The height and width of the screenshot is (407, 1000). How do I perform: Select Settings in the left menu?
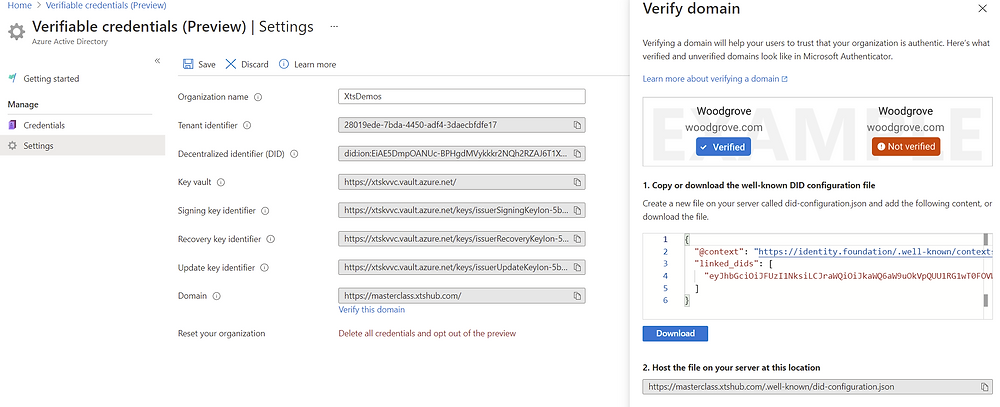82,145
